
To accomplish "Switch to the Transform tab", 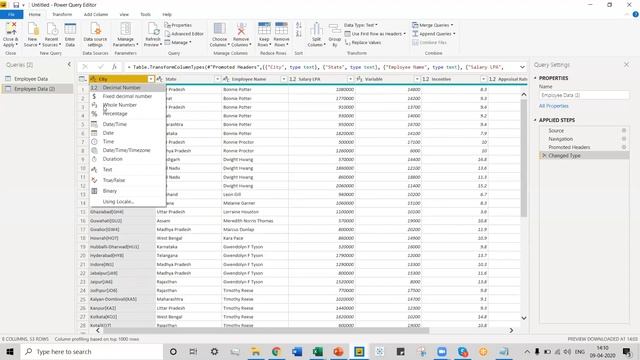I will 62,14.
